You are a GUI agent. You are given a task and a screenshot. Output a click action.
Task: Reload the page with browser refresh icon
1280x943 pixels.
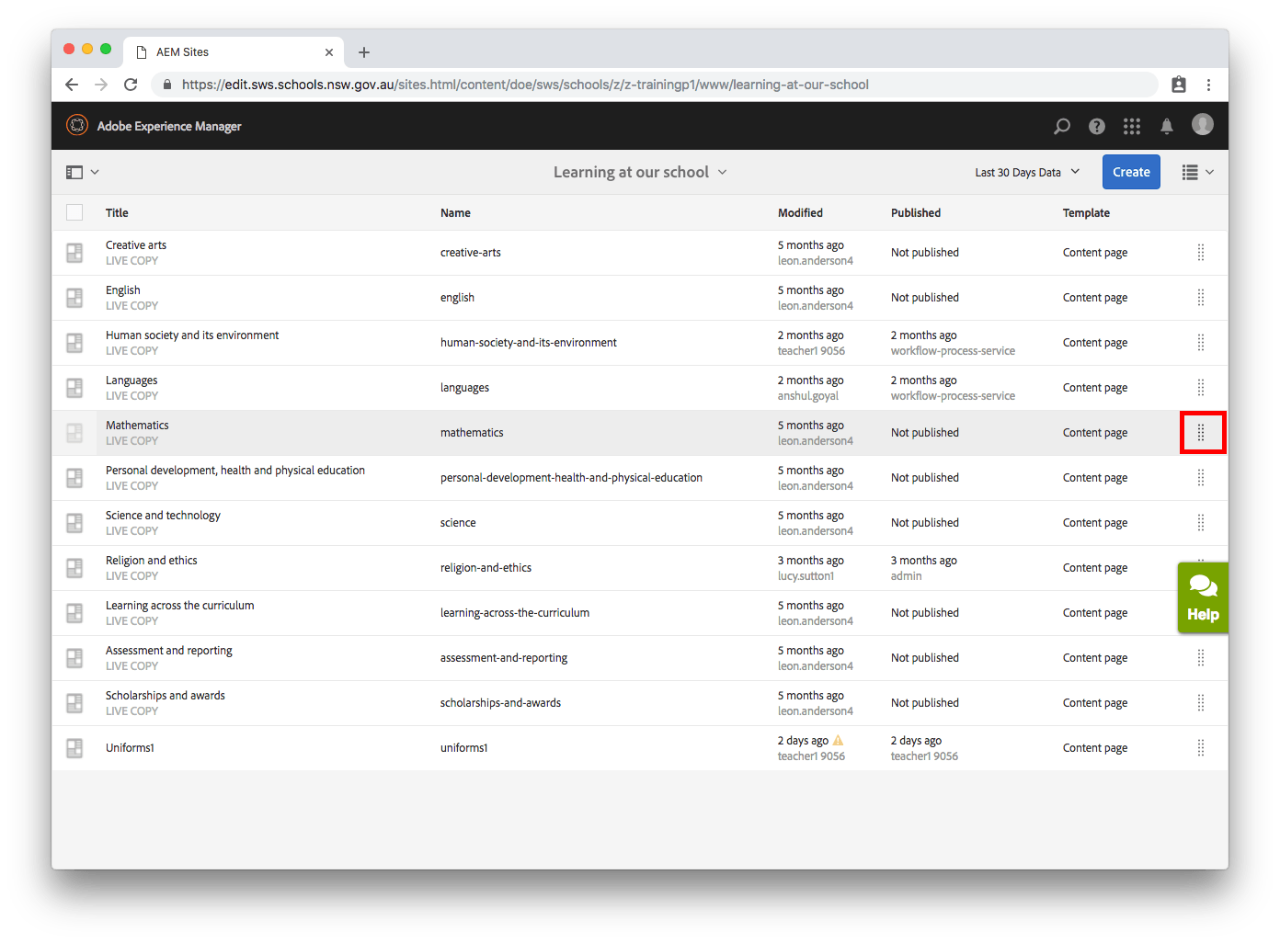(x=130, y=85)
